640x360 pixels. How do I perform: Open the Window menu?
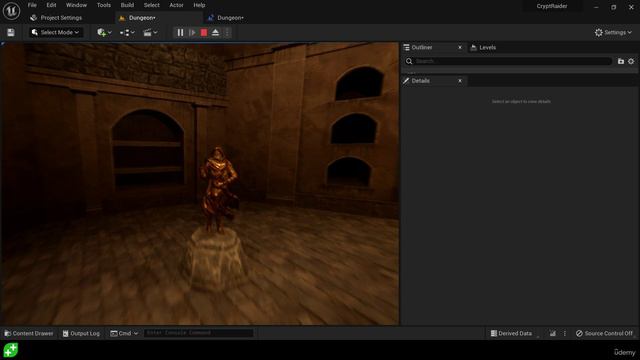(x=76, y=5)
